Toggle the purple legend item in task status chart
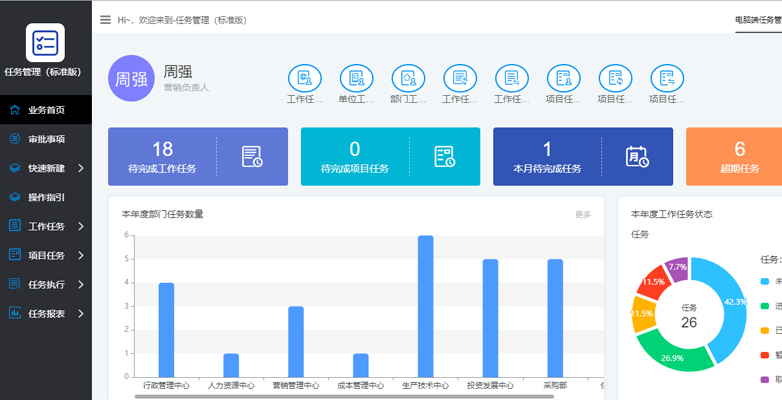The image size is (782, 400). (x=766, y=379)
